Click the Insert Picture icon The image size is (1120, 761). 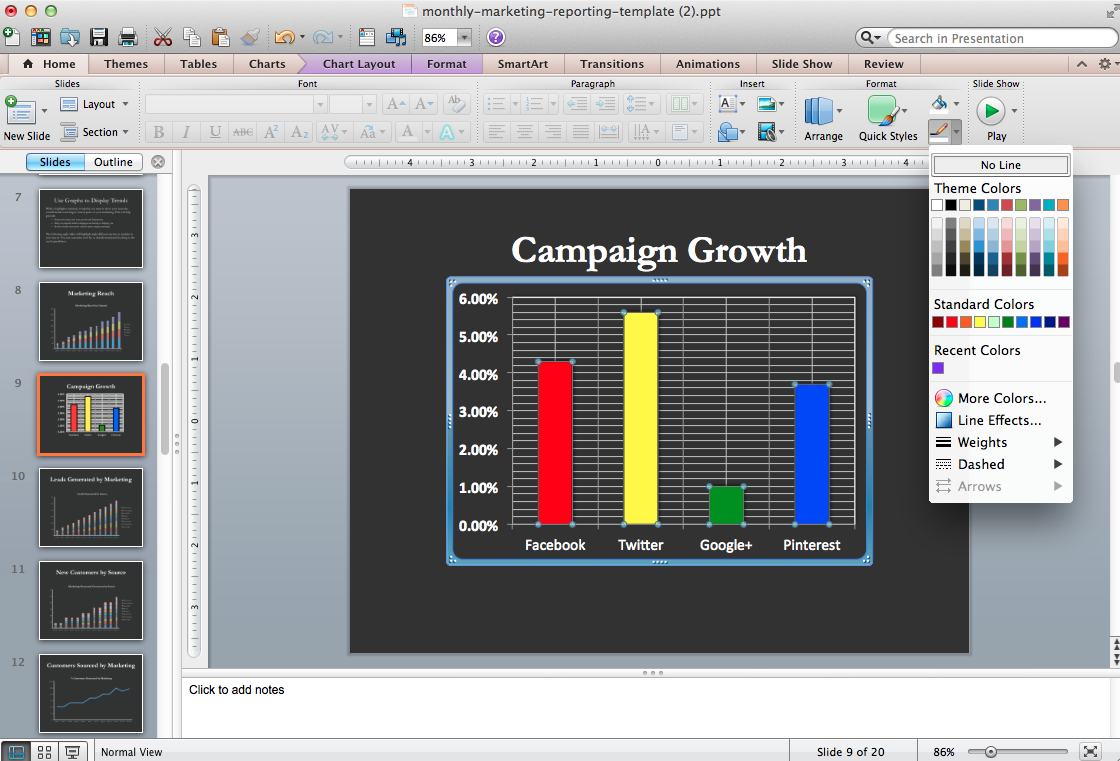point(766,104)
